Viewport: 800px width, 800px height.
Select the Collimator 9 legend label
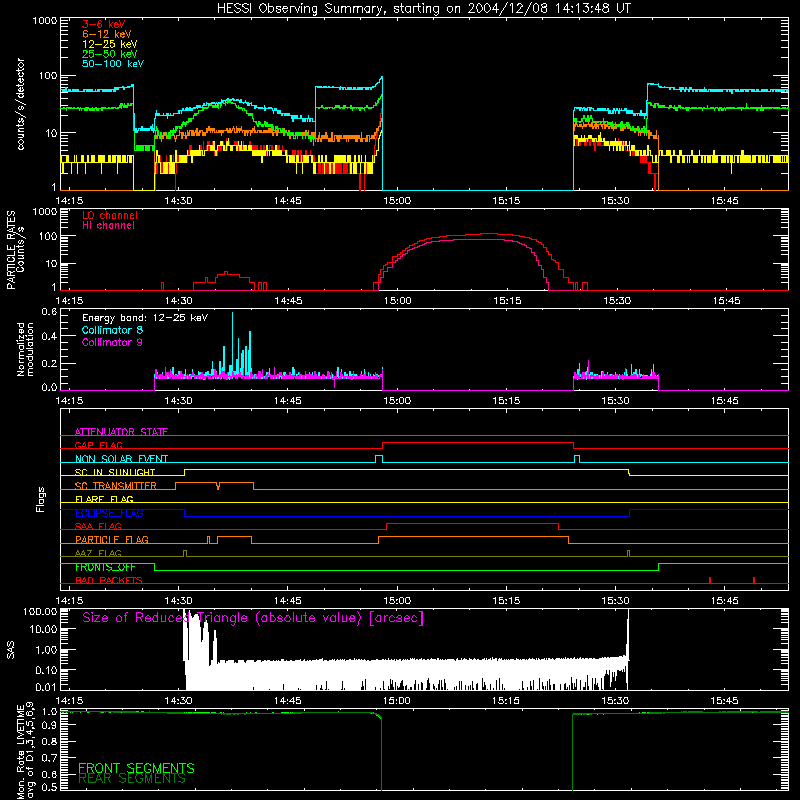112,342
